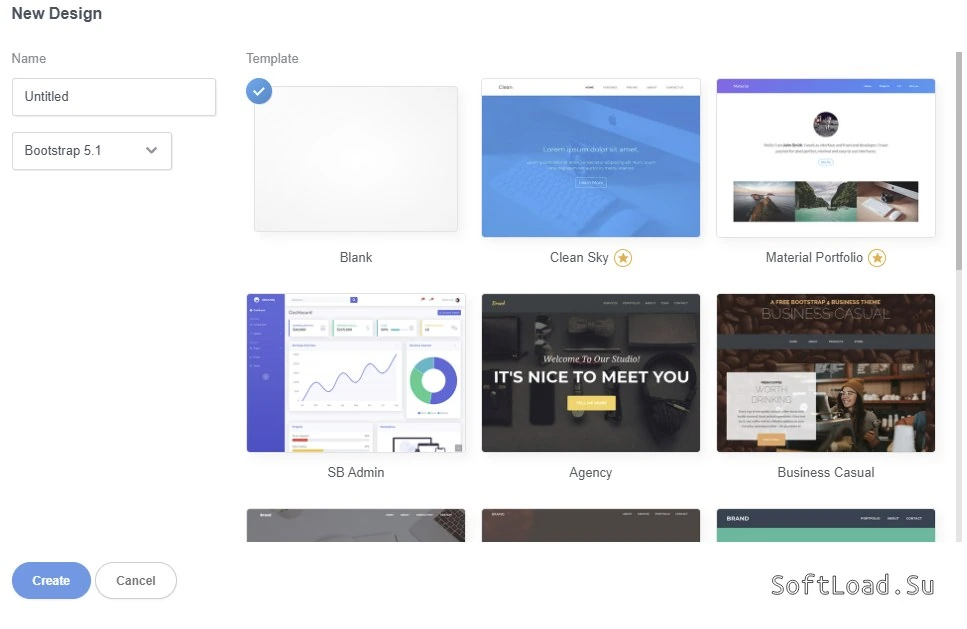Click the vertical scrollbar in the template list
The height and width of the screenshot is (629, 967).
pos(958,160)
